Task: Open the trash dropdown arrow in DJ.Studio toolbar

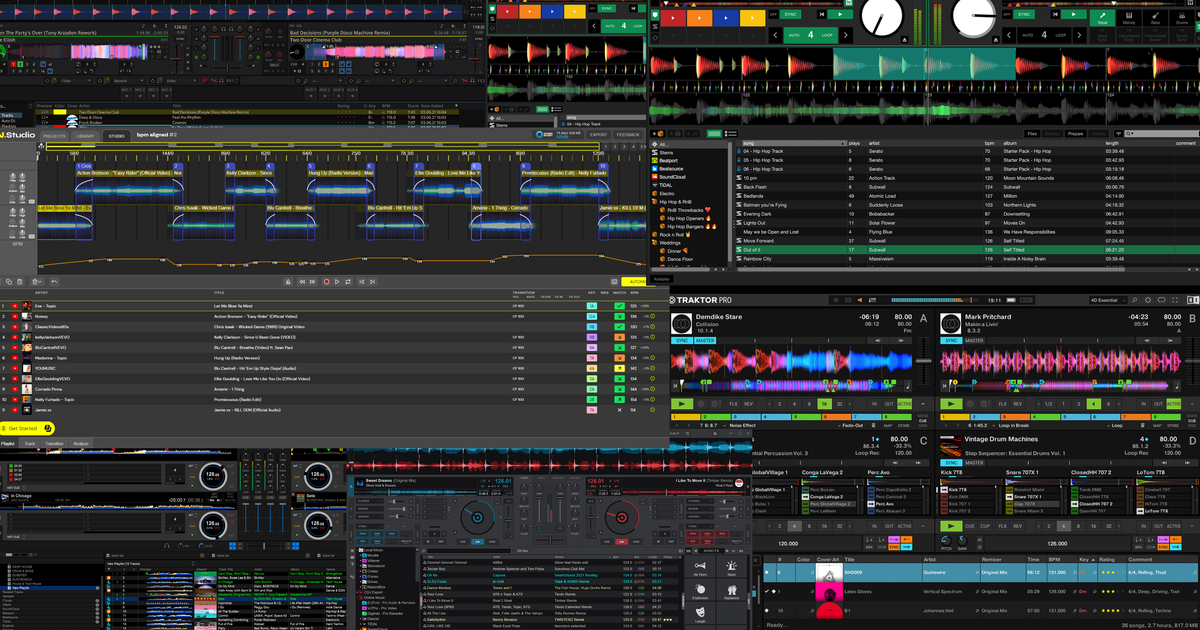Action: click(x=41, y=281)
